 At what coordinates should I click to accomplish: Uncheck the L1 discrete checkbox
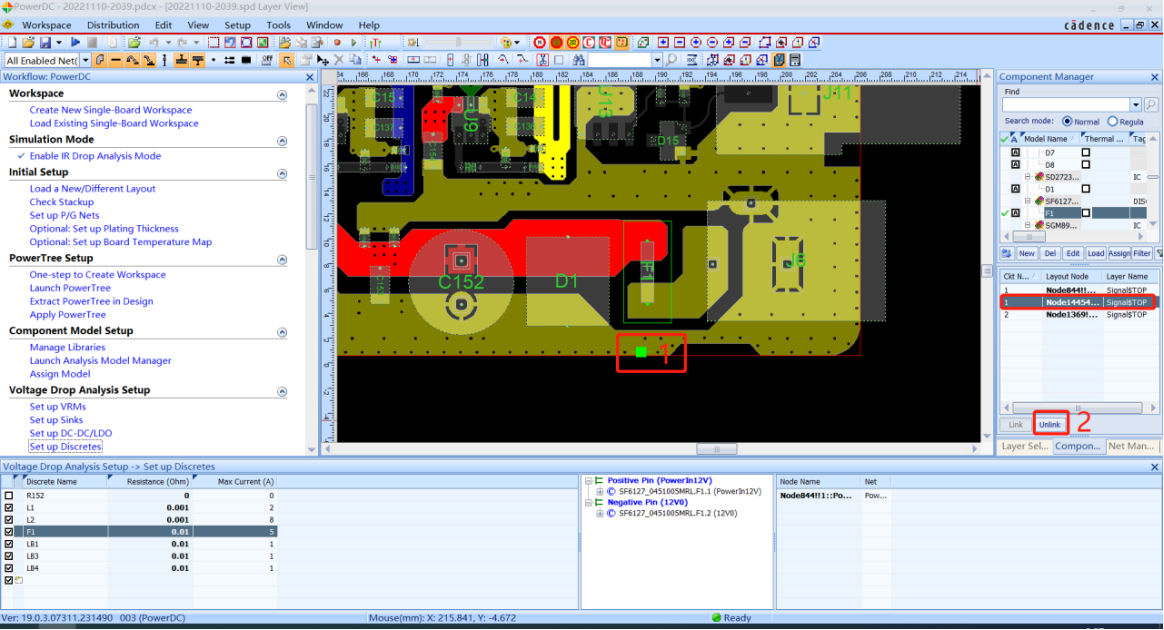(9, 508)
